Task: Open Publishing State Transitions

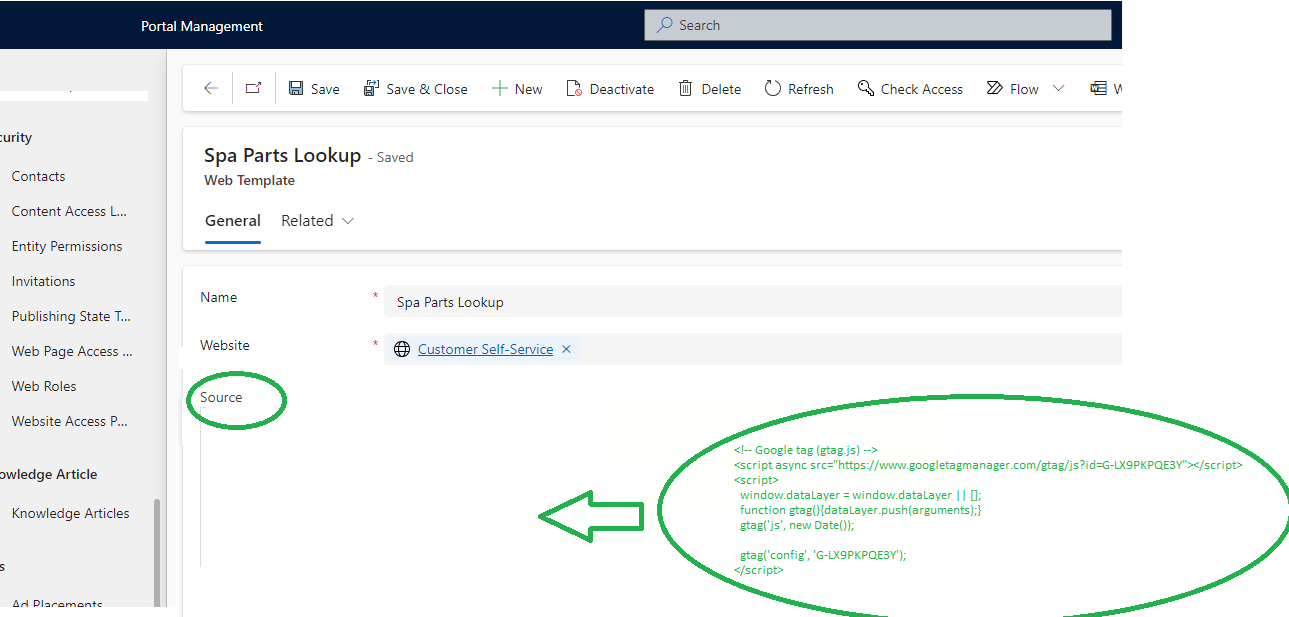Action: (71, 316)
